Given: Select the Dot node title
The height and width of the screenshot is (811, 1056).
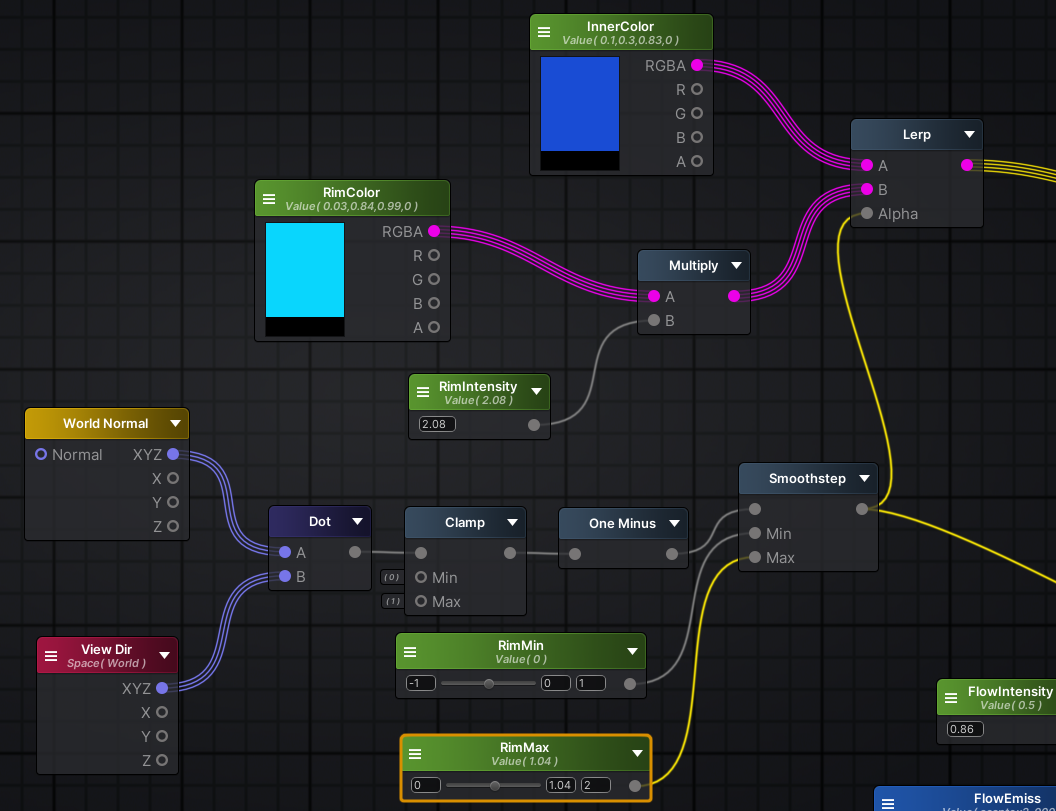Looking at the screenshot, I should pos(319,521).
